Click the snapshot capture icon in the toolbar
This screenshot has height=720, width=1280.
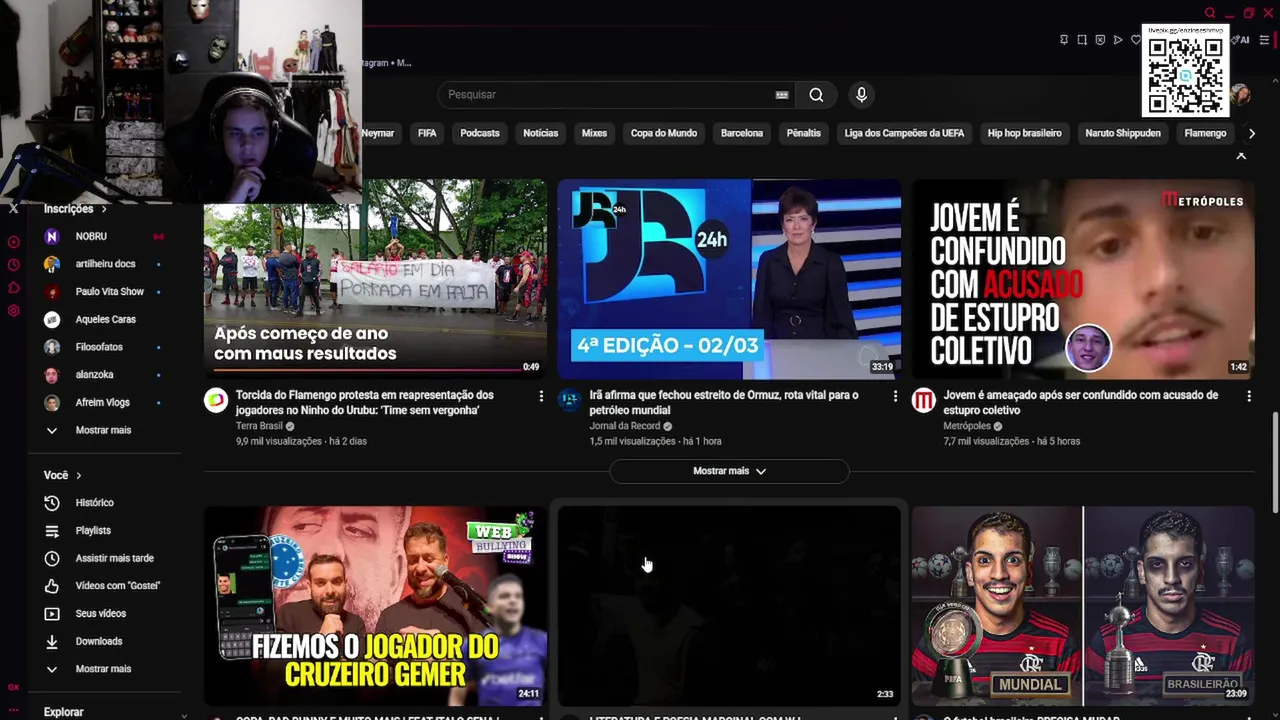pyautogui.click(x=1082, y=40)
